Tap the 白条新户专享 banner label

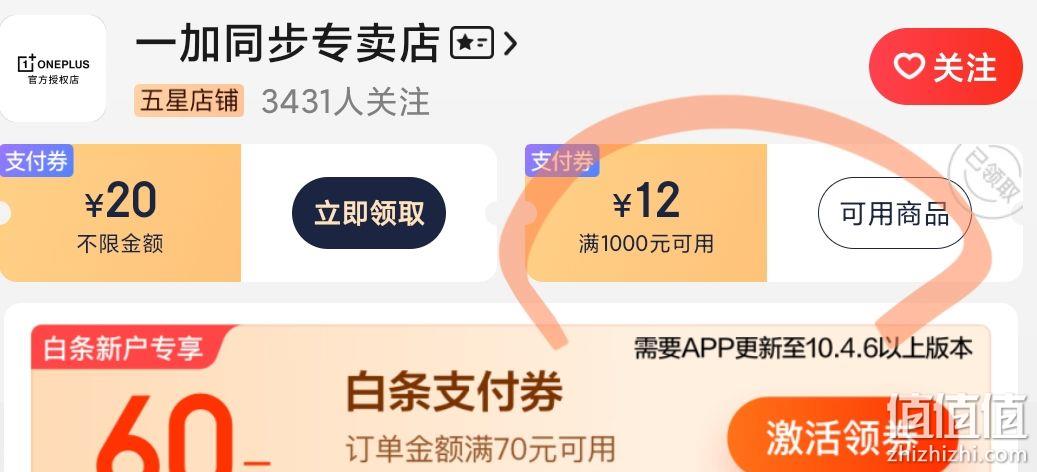[124, 348]
